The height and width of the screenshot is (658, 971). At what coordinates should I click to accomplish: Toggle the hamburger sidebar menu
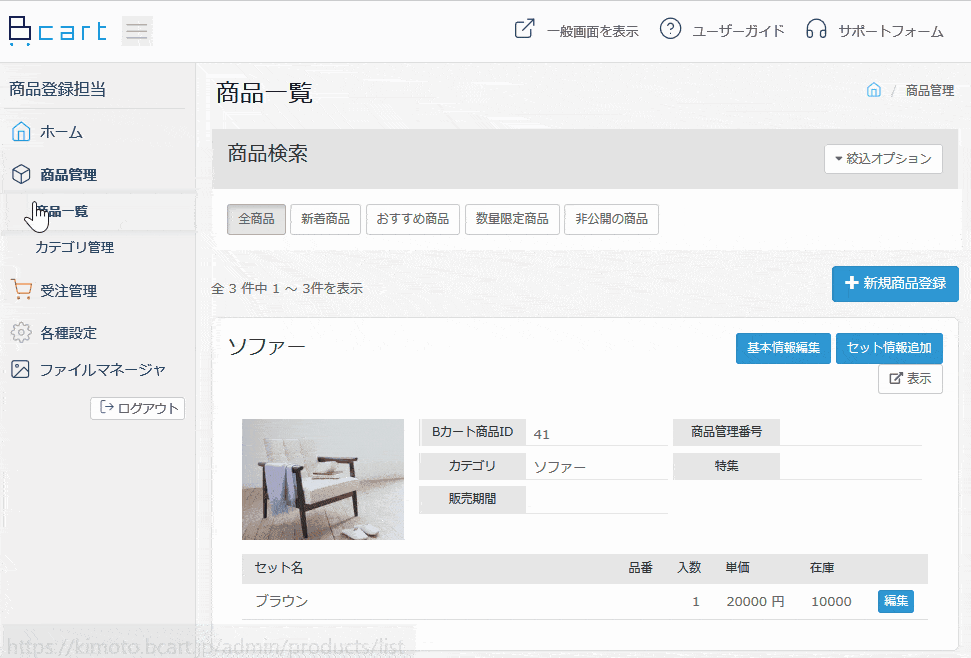point(137,31)
